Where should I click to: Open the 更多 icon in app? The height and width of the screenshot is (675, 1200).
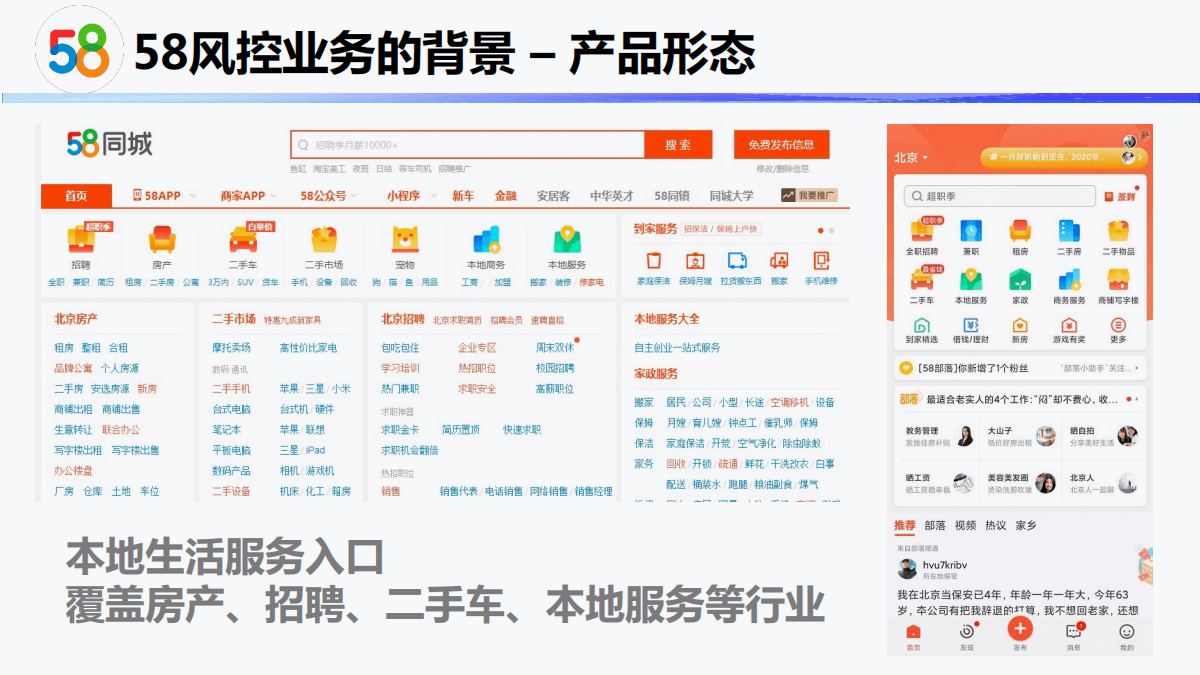1117,325
